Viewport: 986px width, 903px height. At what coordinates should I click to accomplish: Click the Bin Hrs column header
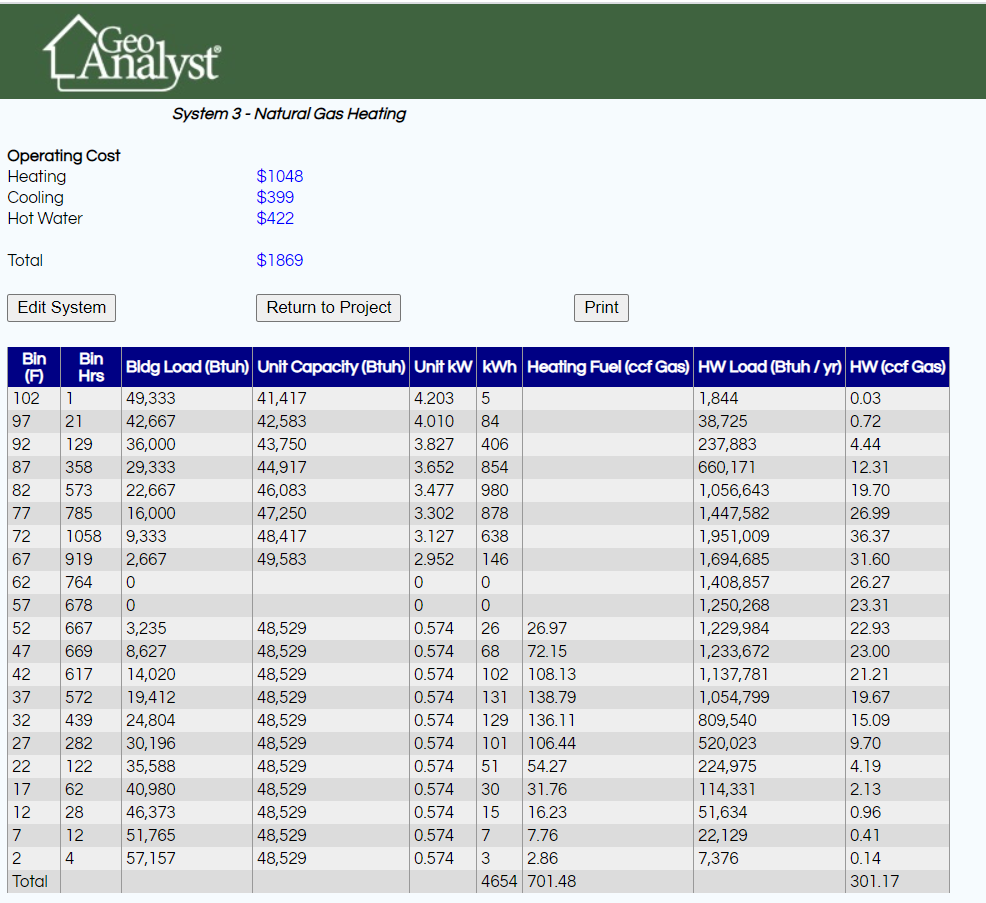91,367
